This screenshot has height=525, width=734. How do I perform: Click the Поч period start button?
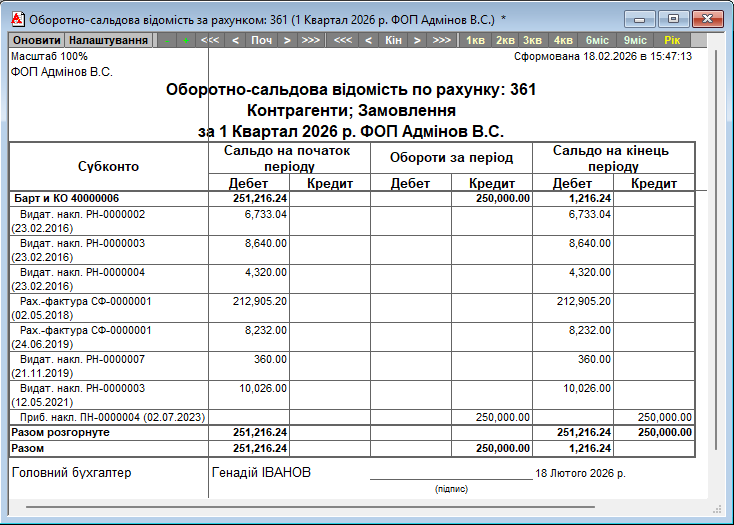[261, 40]
